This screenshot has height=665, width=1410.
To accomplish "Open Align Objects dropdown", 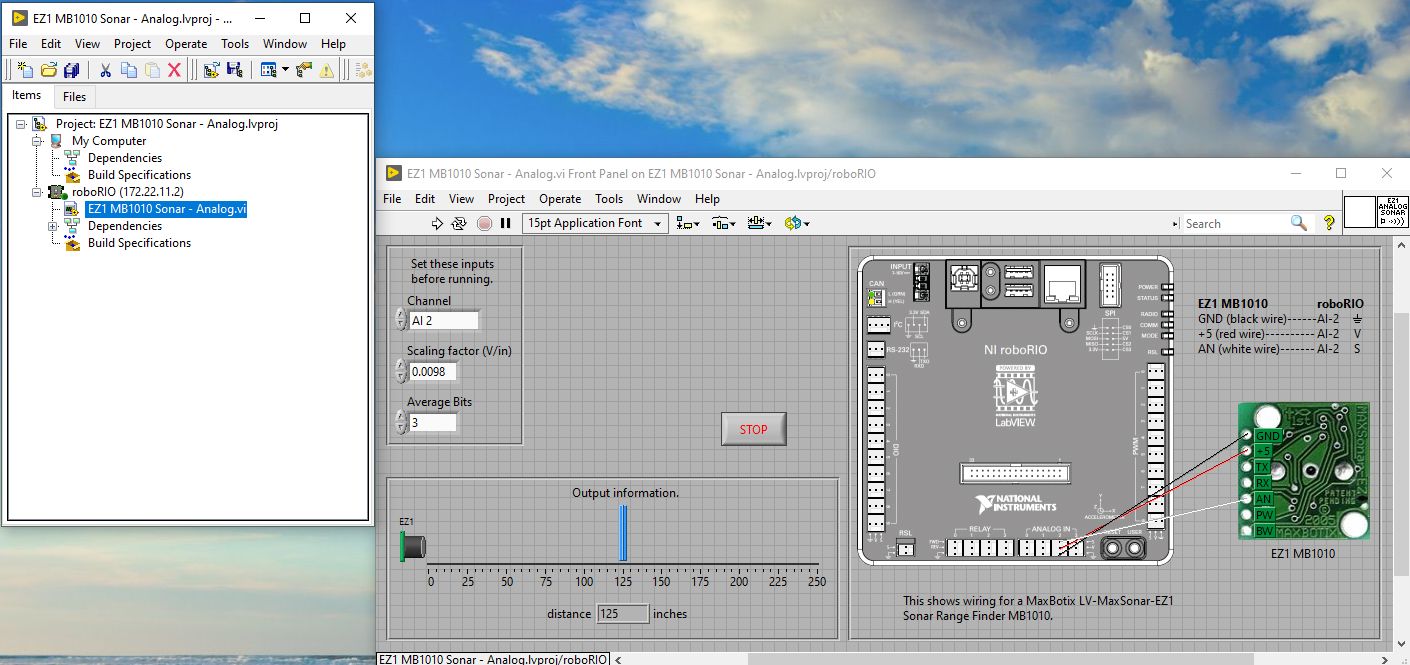I will 688,223.
